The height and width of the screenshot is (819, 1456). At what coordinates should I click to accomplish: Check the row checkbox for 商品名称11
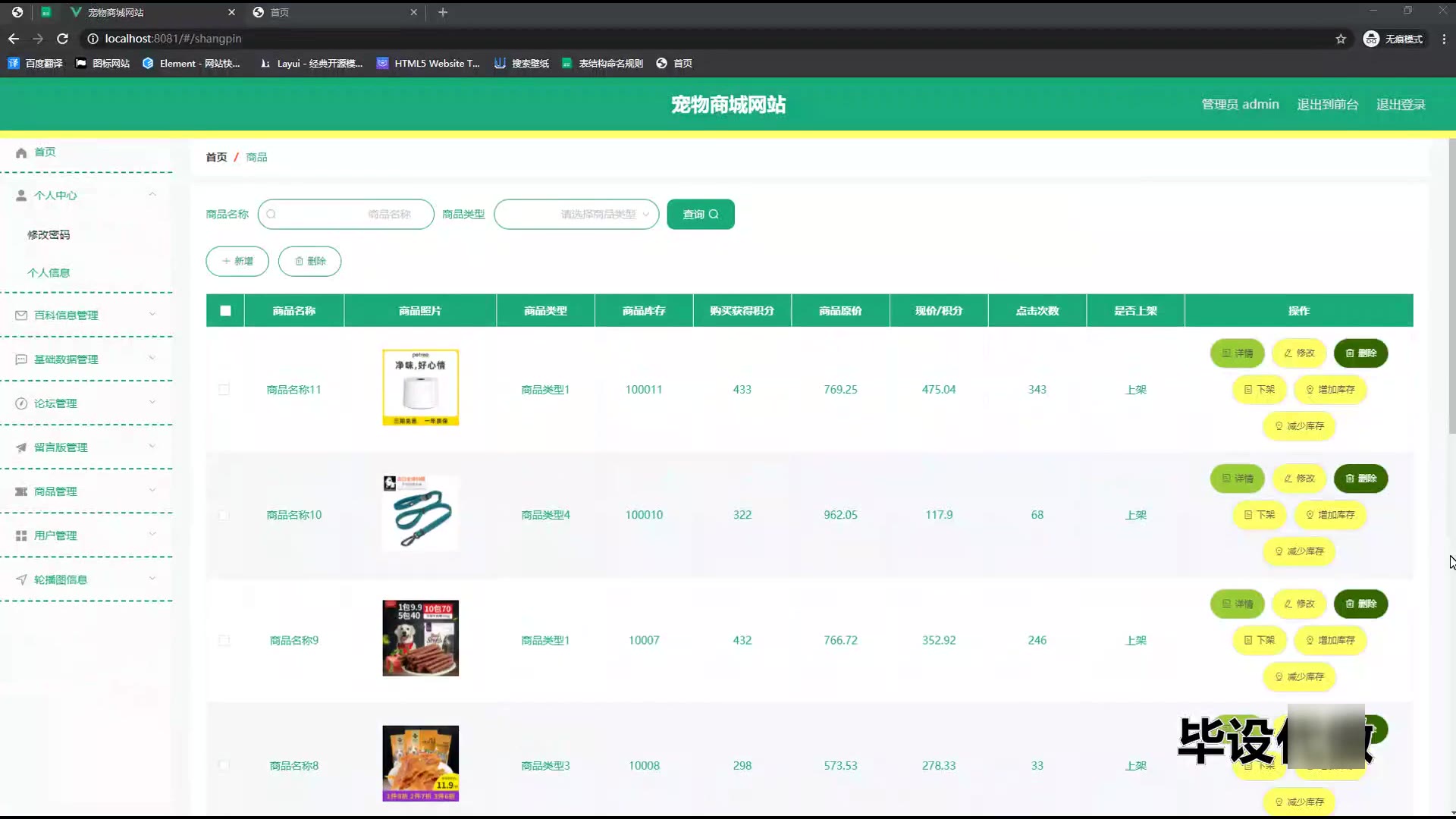(224, 390)
